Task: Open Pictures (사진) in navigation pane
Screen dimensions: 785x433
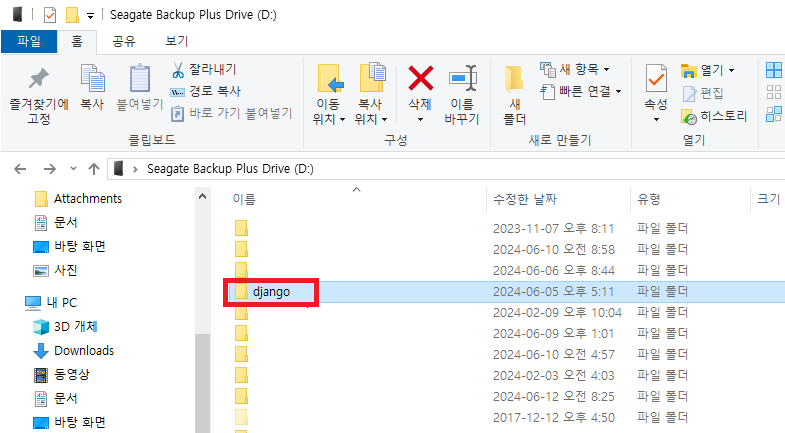Action: (x=55, y=271)
